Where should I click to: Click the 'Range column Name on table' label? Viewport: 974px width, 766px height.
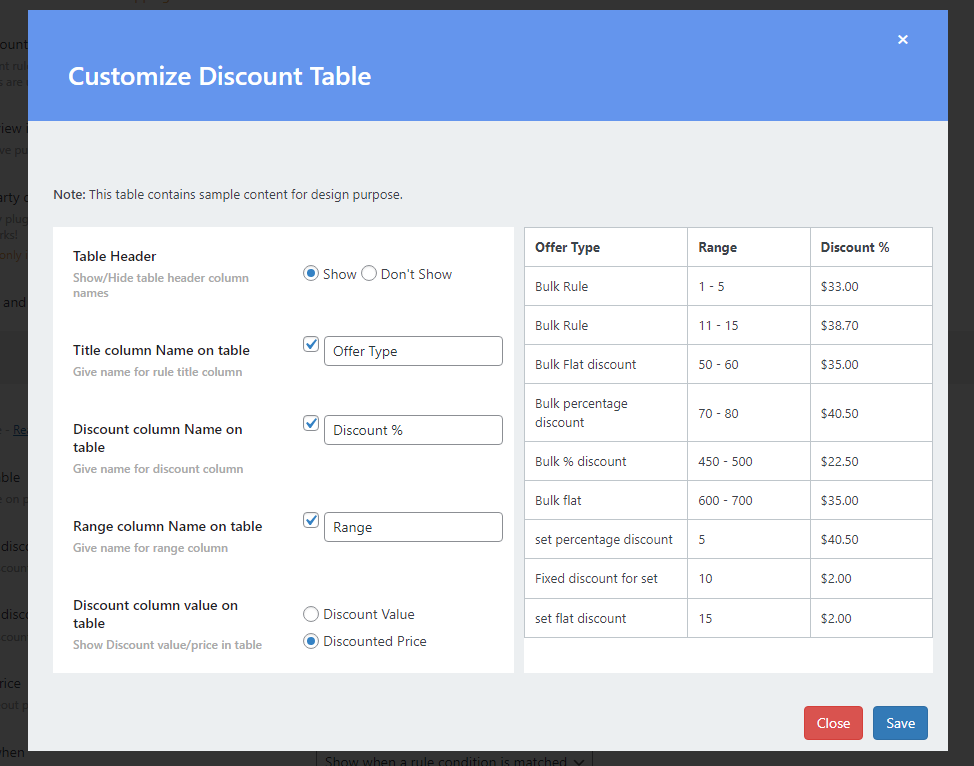click(167, 526)
